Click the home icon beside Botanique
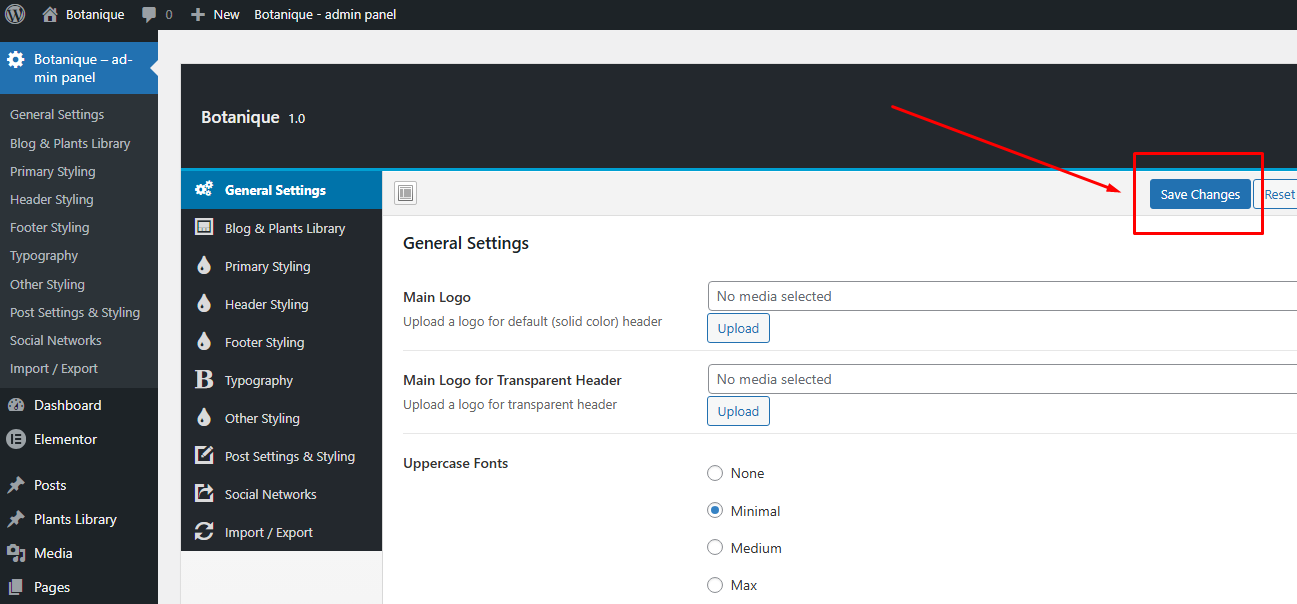The image size is (1297, 604). coord(50,14)
